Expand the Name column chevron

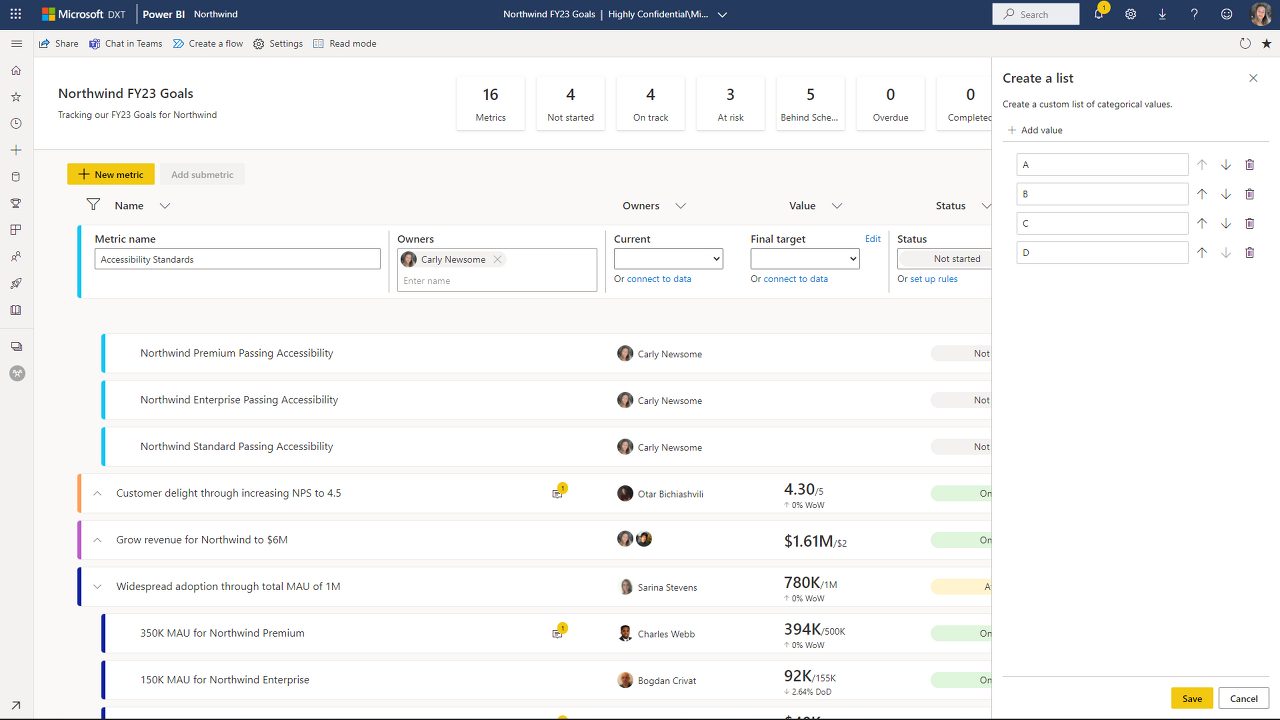pyautogui.click(x=165, y=206)
